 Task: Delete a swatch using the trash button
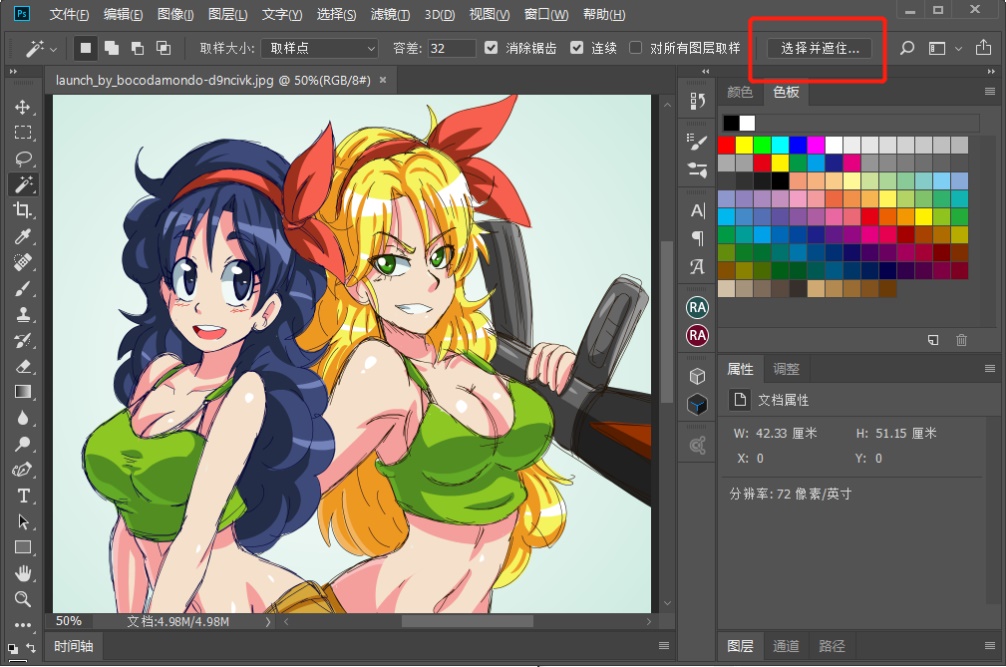pos(961,340)
